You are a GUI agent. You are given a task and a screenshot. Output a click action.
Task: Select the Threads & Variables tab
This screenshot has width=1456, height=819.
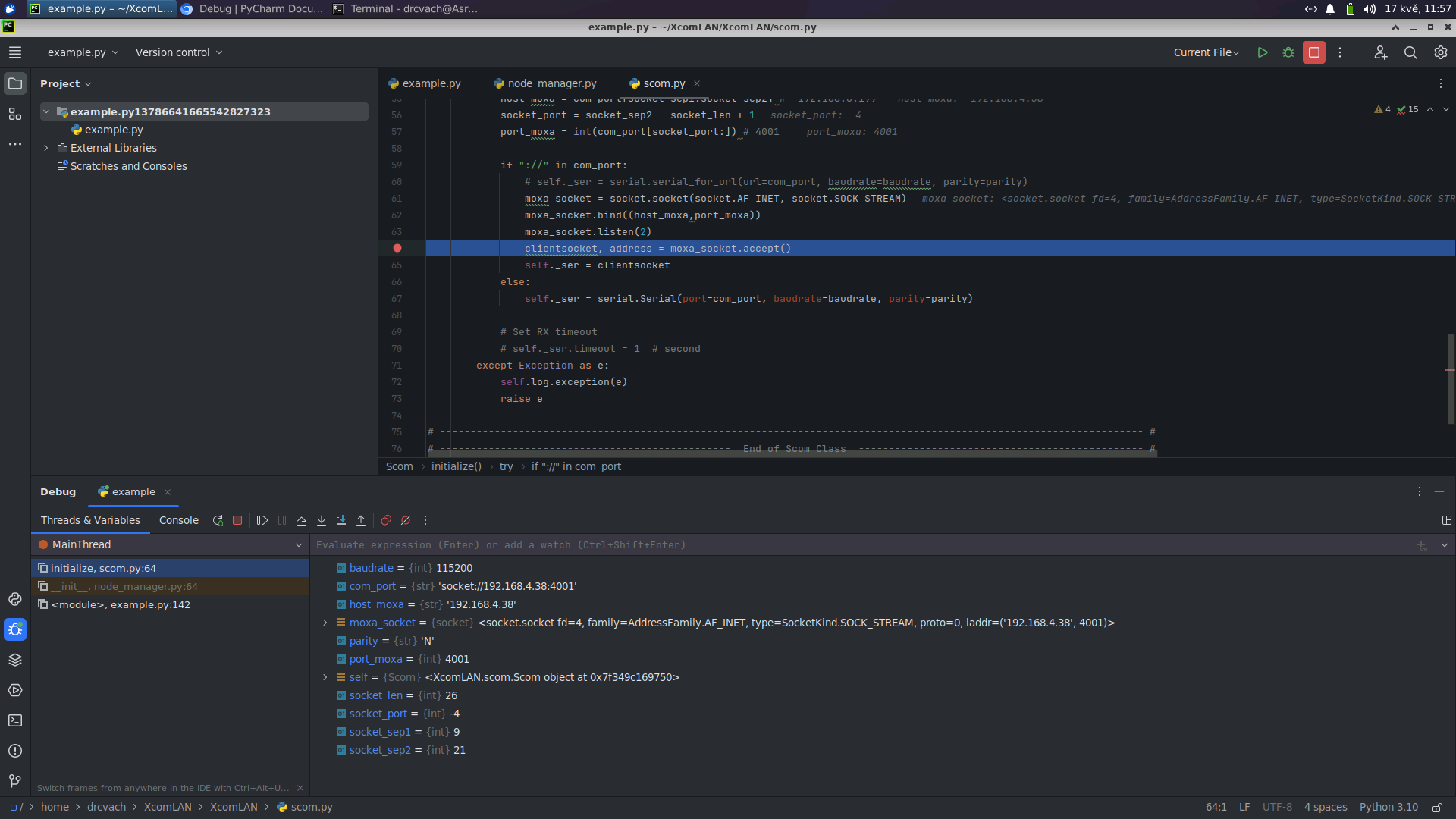(x=90, y=520)
